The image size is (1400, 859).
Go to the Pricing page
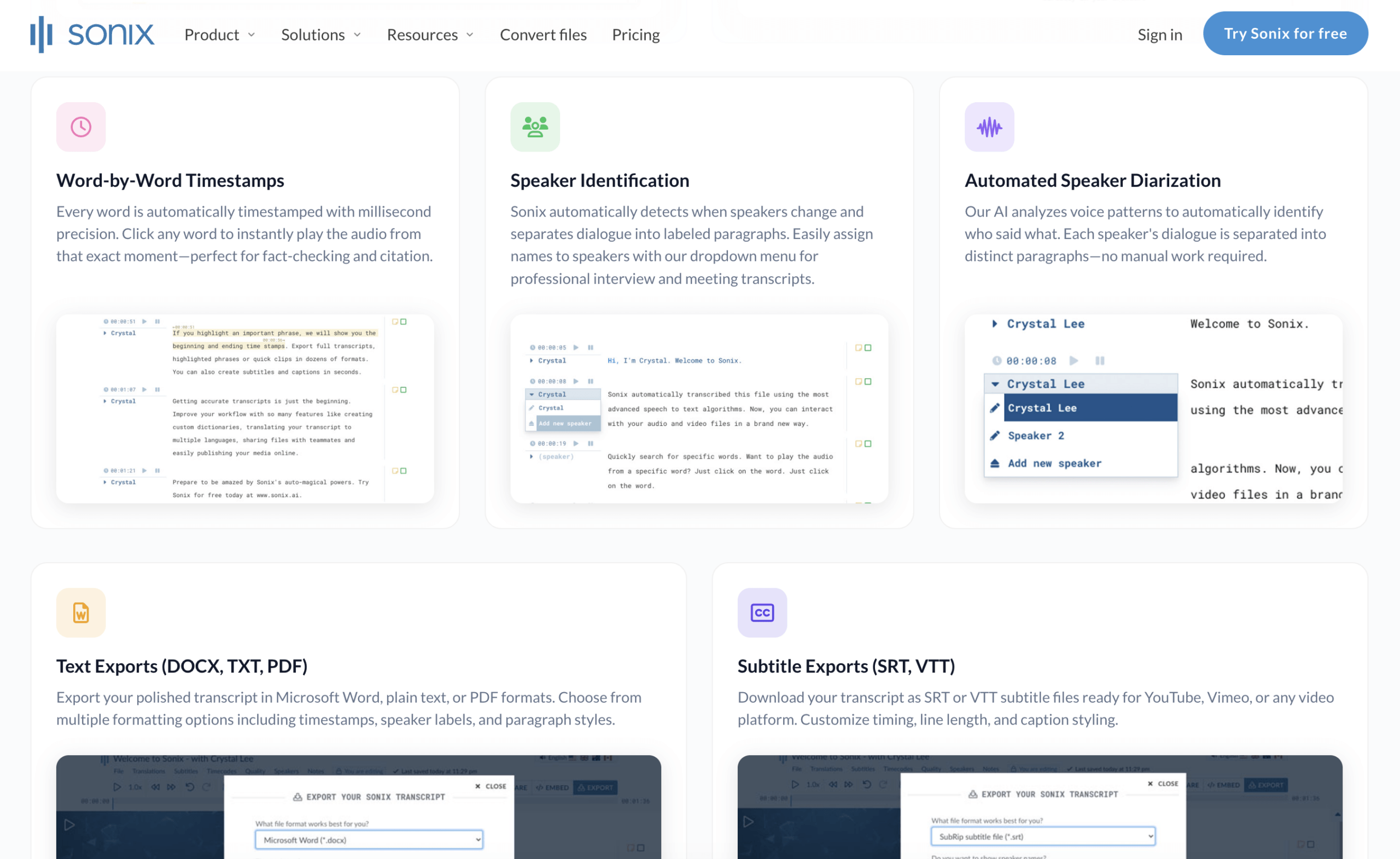coord(636,34)
